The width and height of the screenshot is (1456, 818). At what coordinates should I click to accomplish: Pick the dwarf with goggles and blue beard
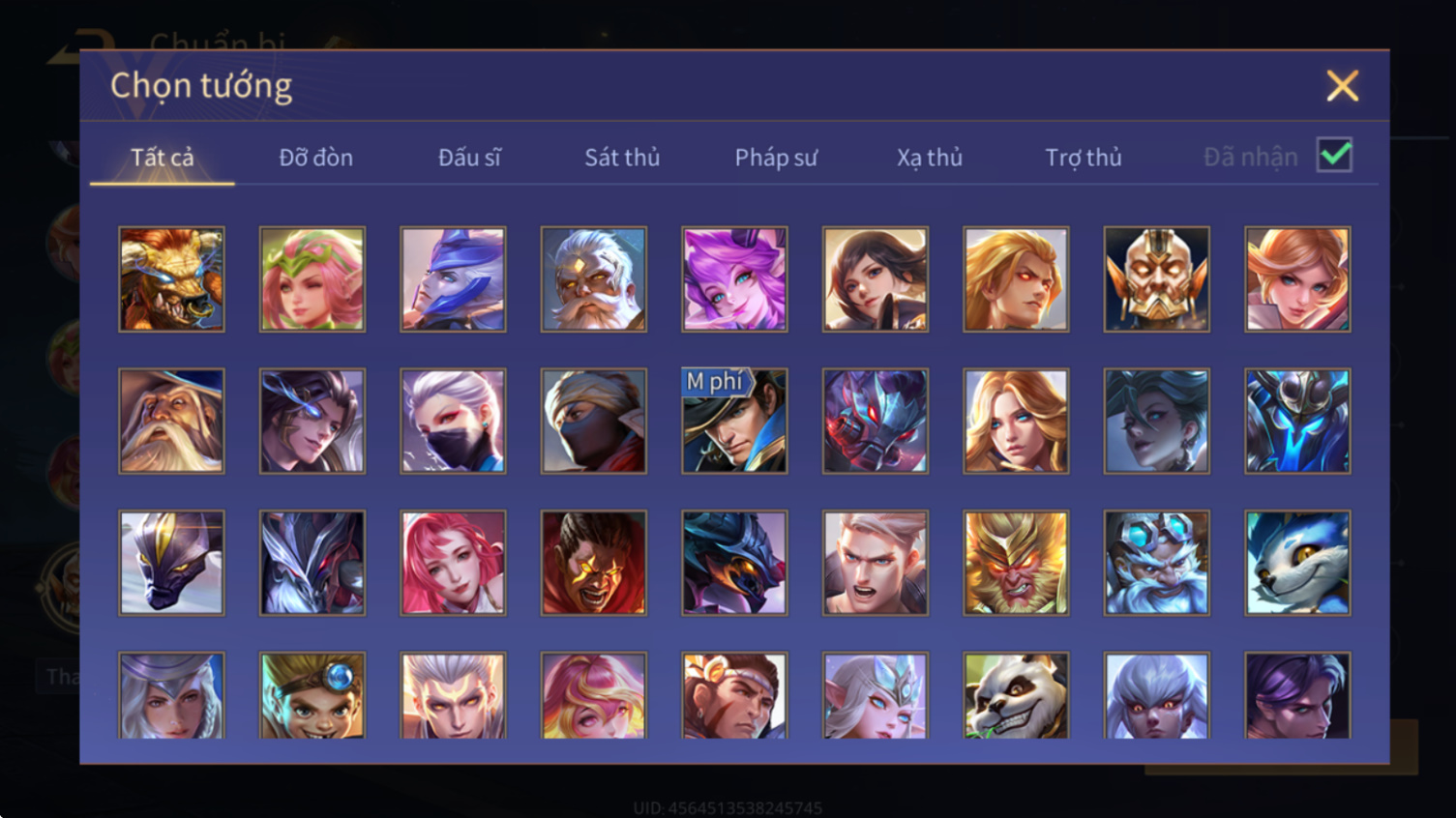coord(1156,563)
